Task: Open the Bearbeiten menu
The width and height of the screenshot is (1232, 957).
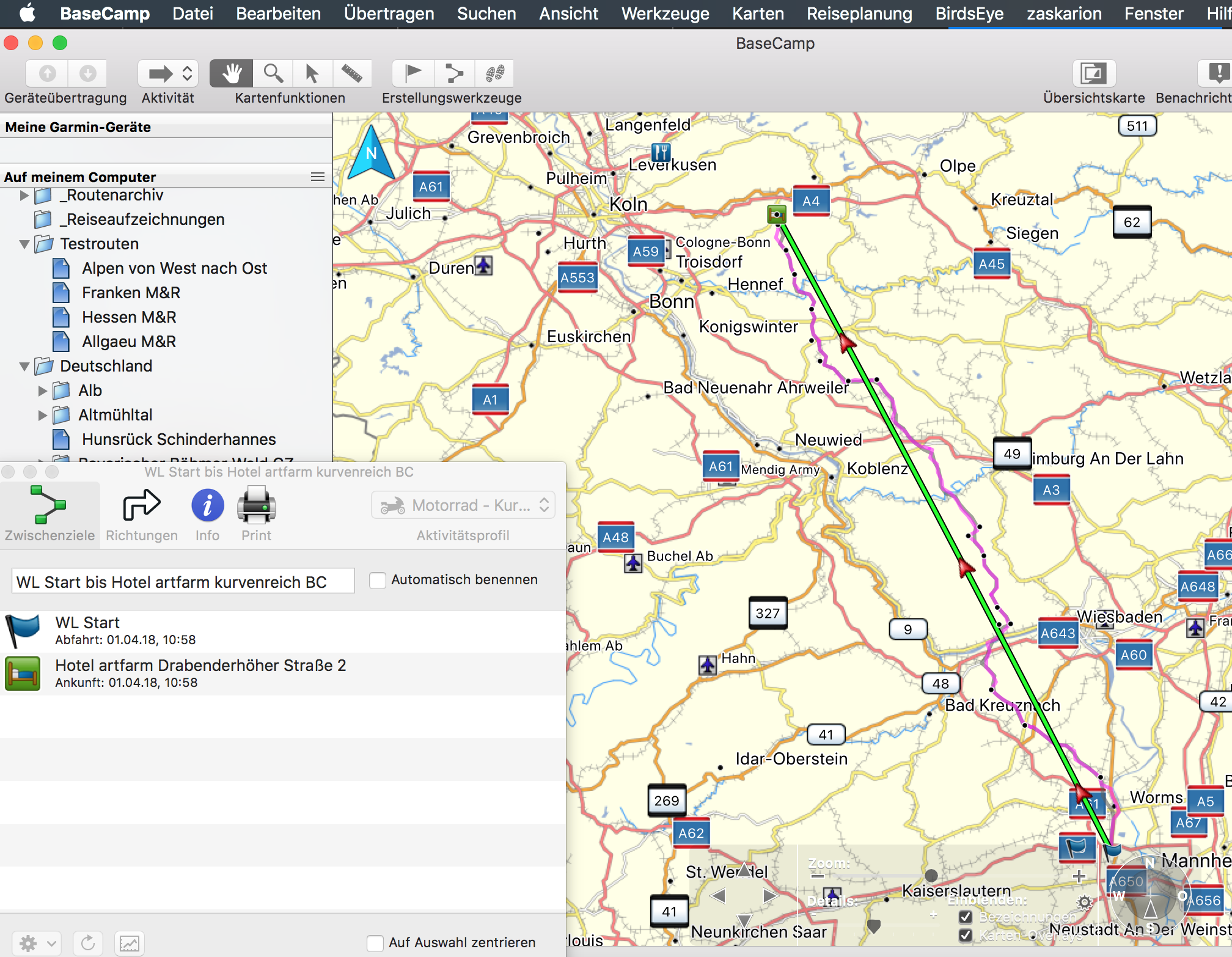Action: pyautogui.click(x=278, y=13)
